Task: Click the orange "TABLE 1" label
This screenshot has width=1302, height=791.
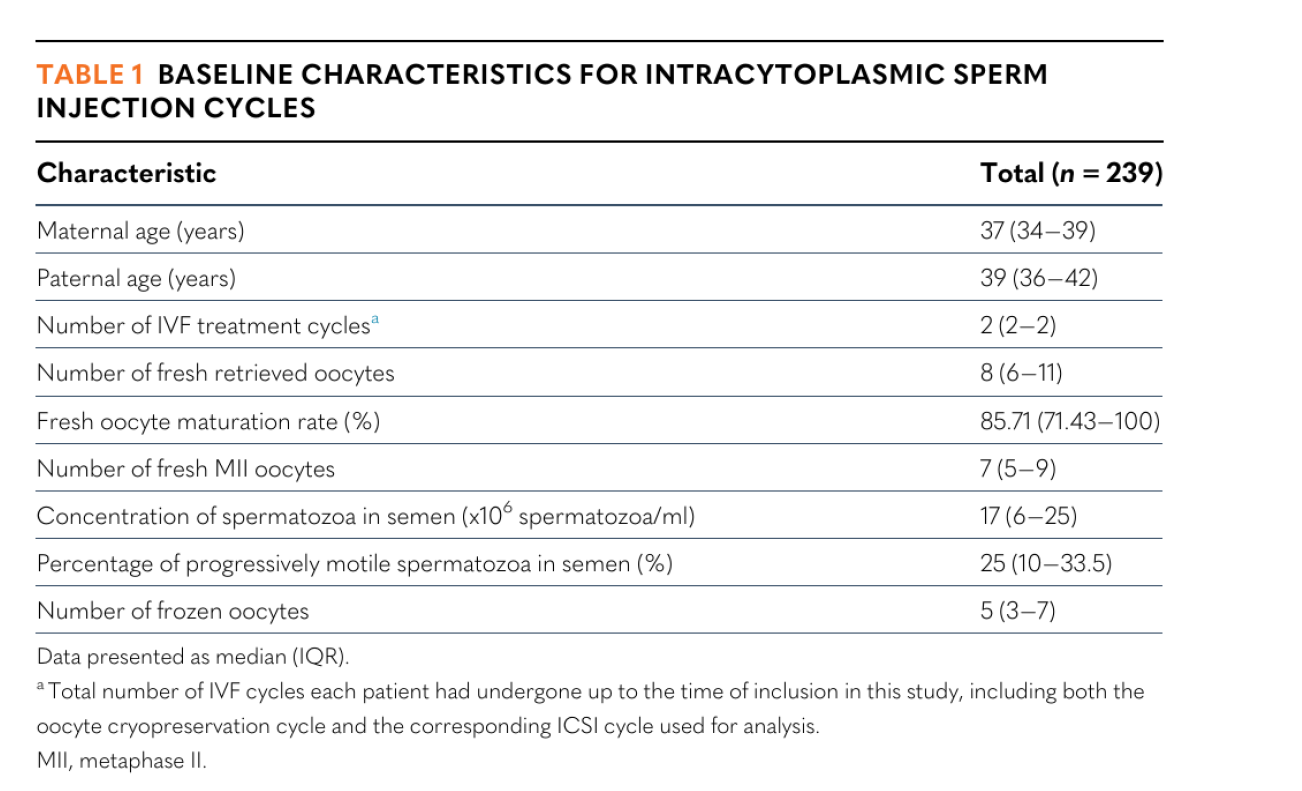Action: (90, 75)
